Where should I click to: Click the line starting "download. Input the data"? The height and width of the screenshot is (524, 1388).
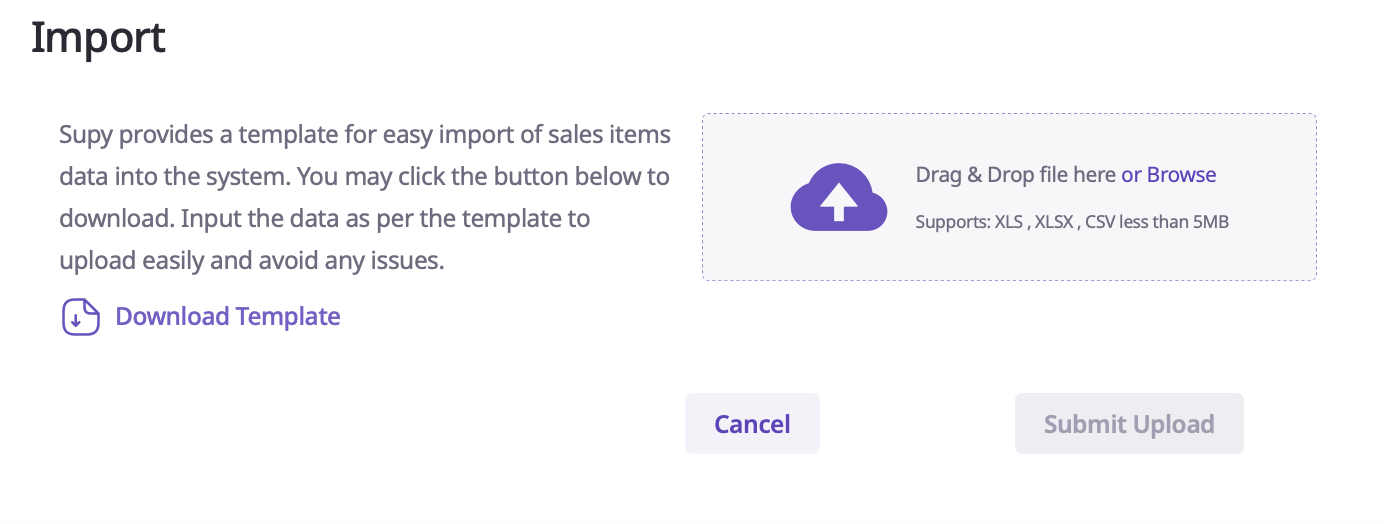(x=324, y=218)
